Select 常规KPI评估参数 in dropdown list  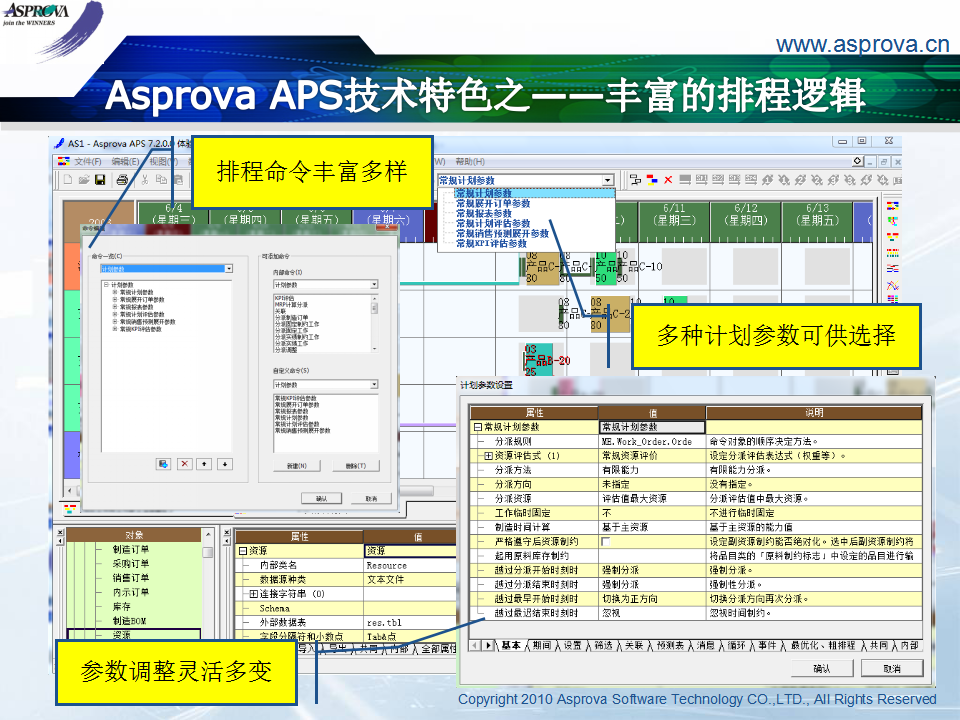coord(491,243)
